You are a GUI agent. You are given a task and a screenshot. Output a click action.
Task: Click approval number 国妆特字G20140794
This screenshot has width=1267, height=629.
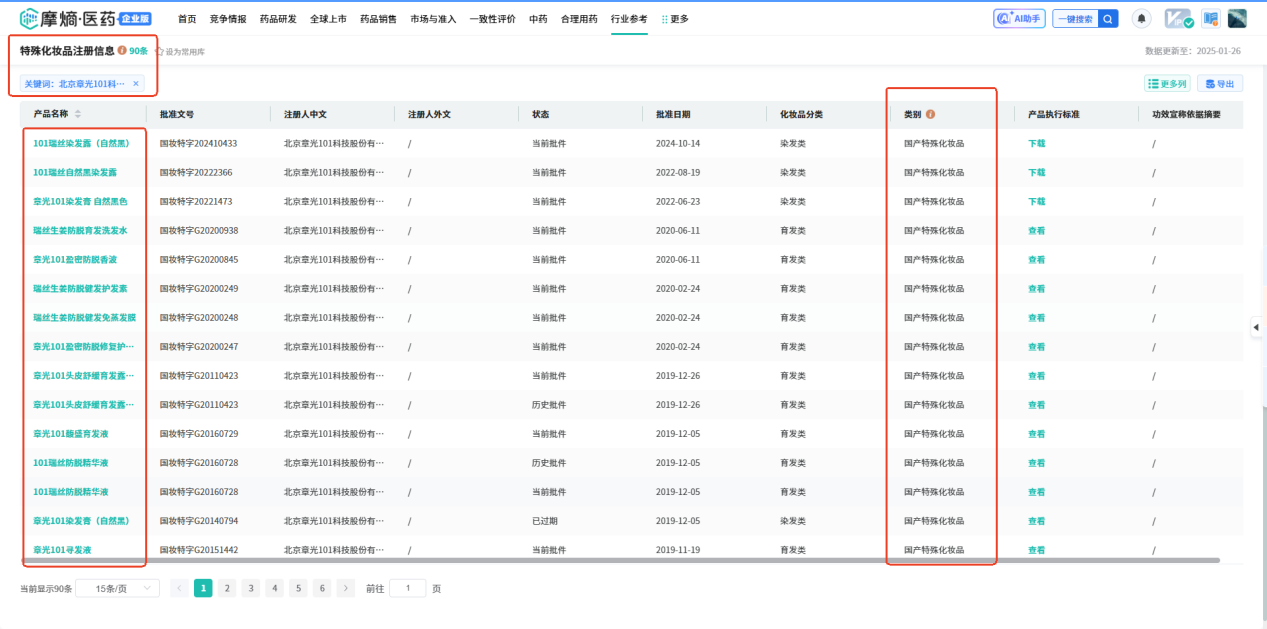click(199, 521)
